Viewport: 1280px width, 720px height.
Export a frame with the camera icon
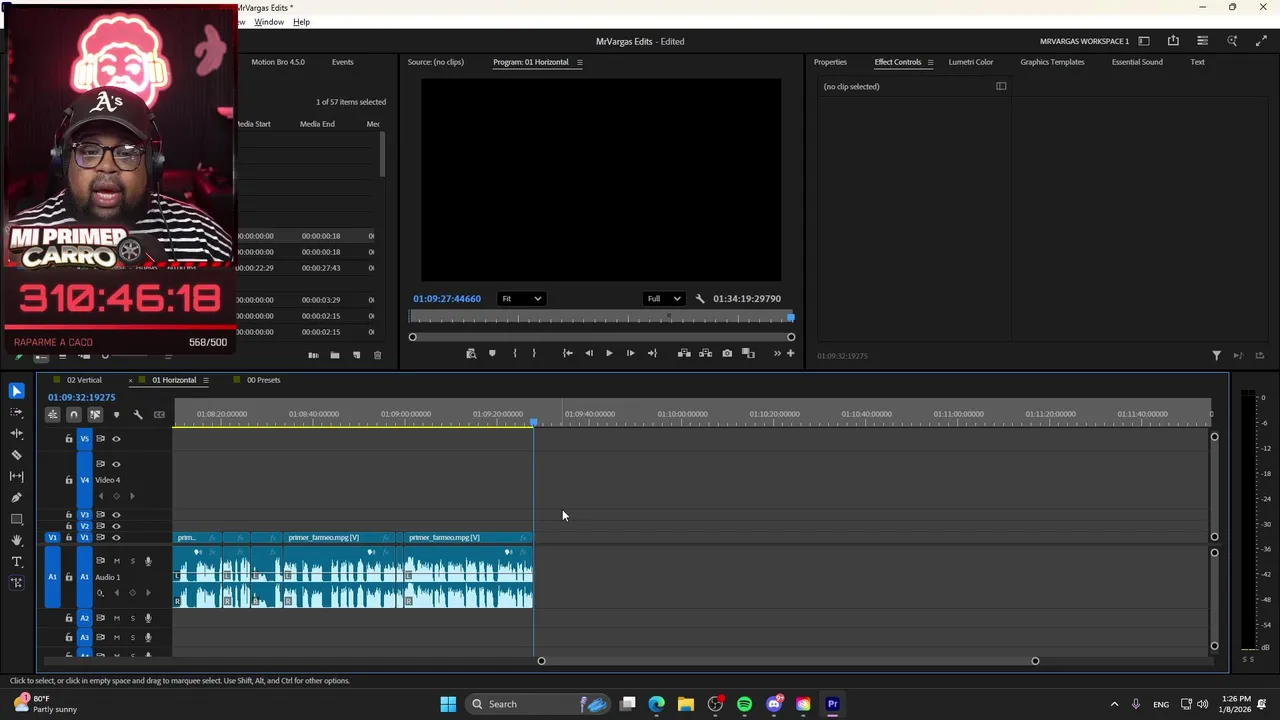click(727, 353)
